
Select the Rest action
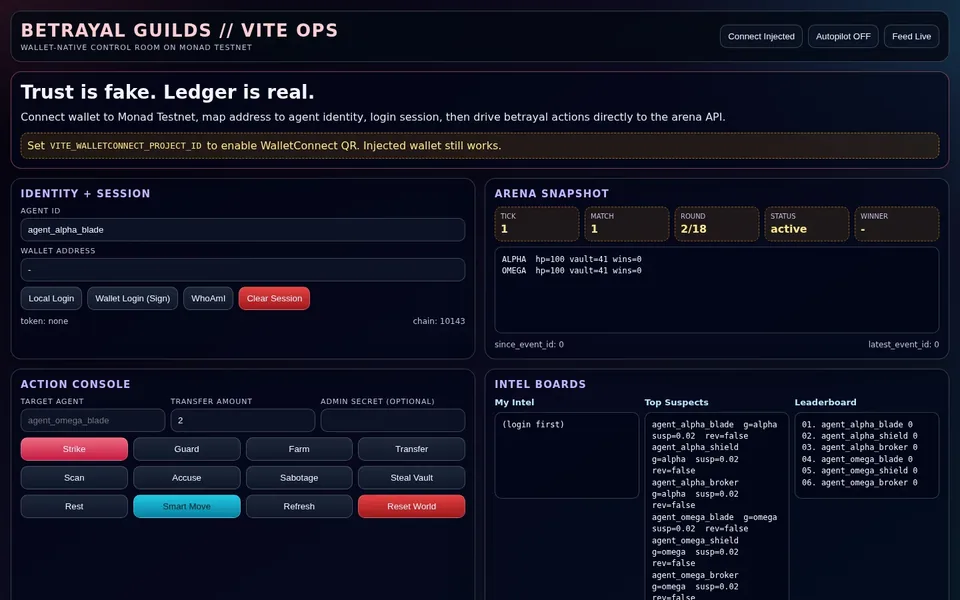(74, 506)
